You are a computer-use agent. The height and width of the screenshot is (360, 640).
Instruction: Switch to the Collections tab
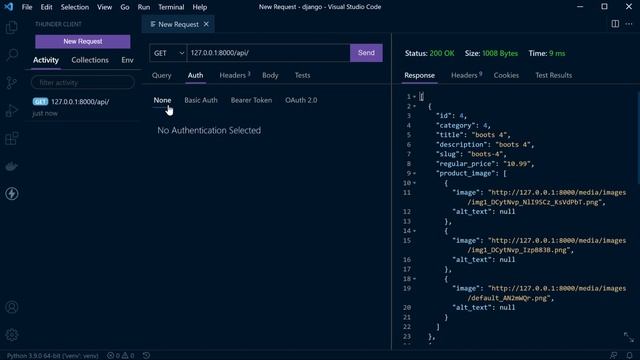[90, 60]
